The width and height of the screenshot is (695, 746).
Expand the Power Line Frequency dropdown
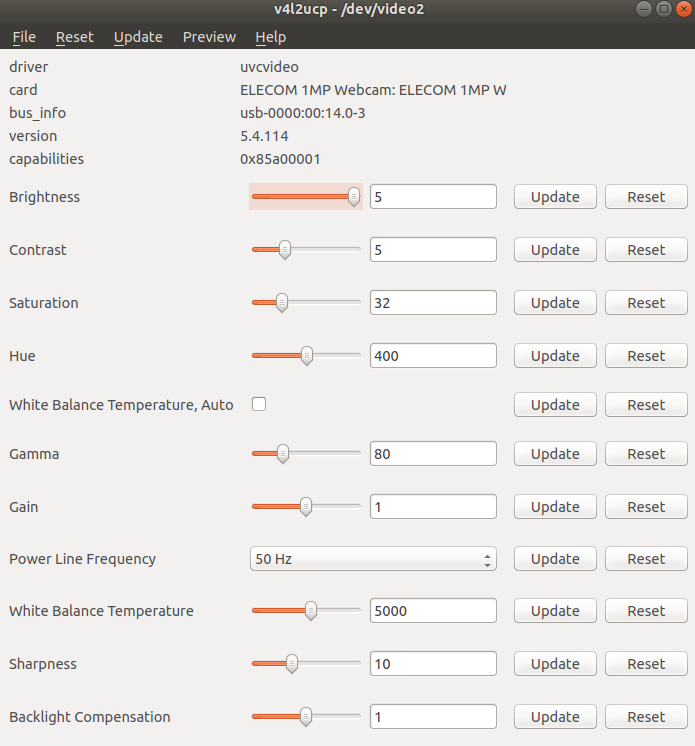(373, 559)
